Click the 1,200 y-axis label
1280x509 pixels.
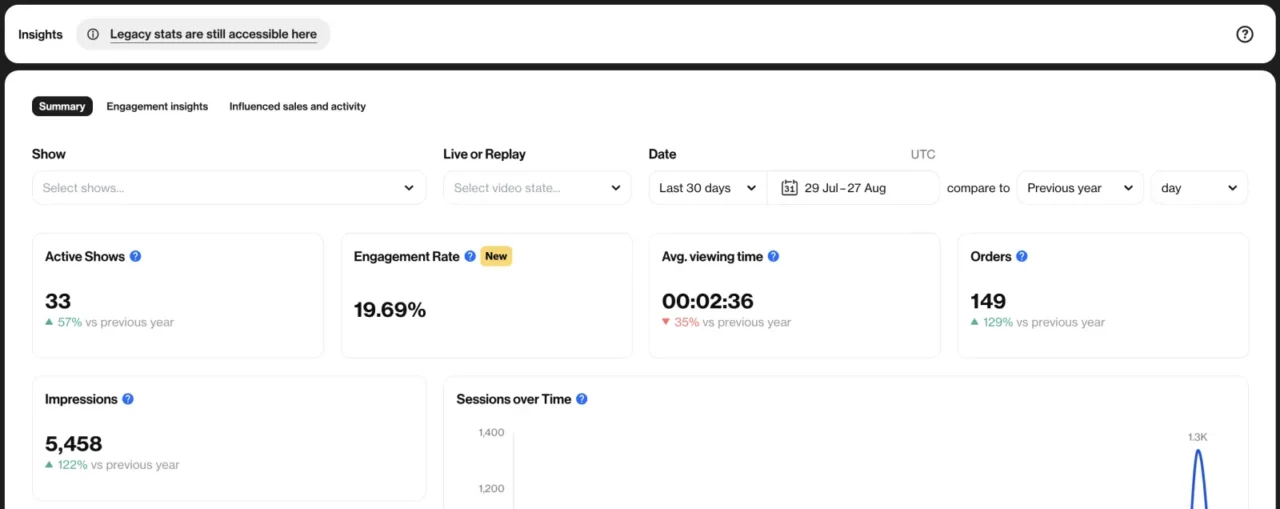pos(491,488)
